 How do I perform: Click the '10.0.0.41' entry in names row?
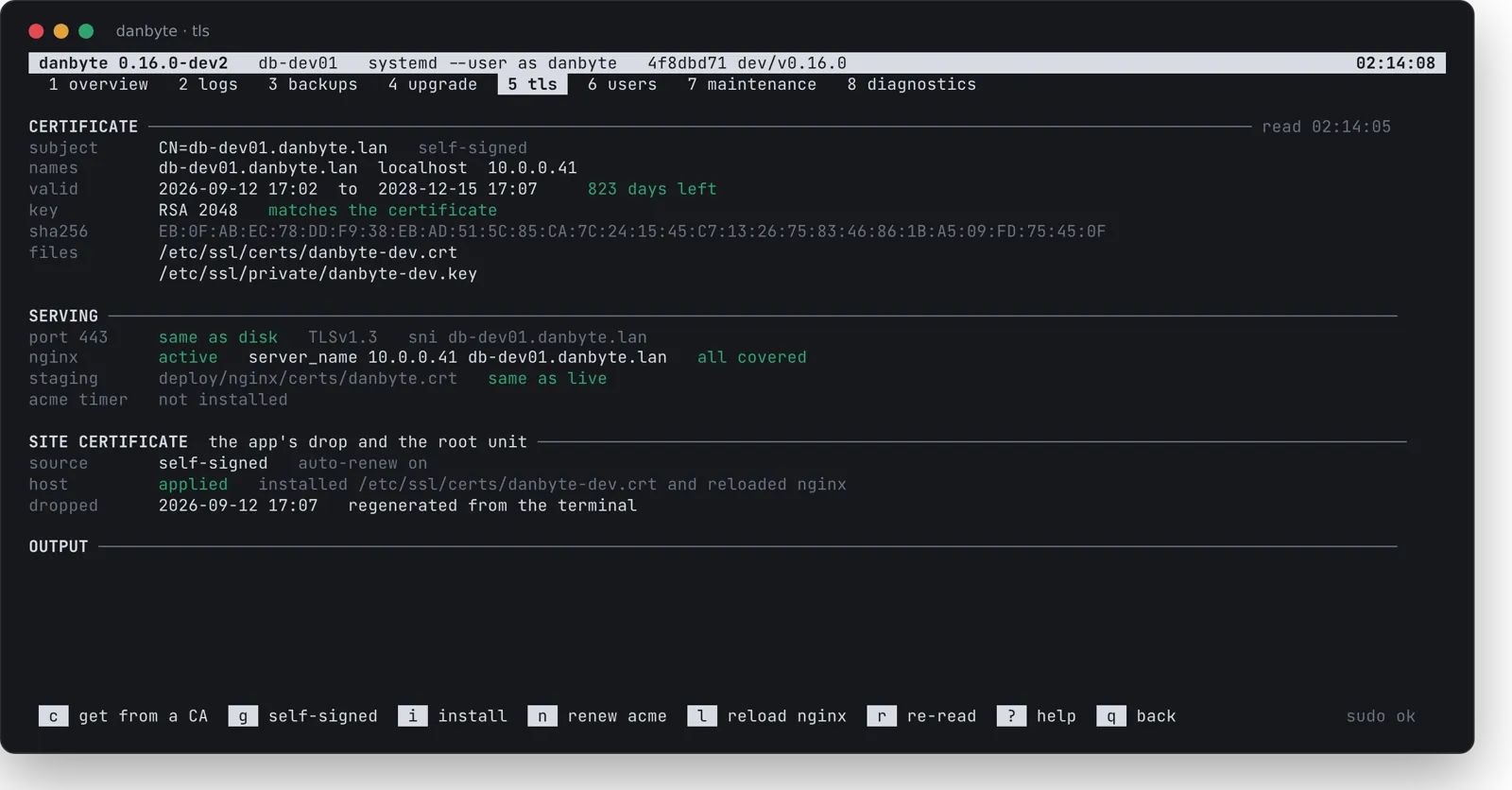click(532, 168)
